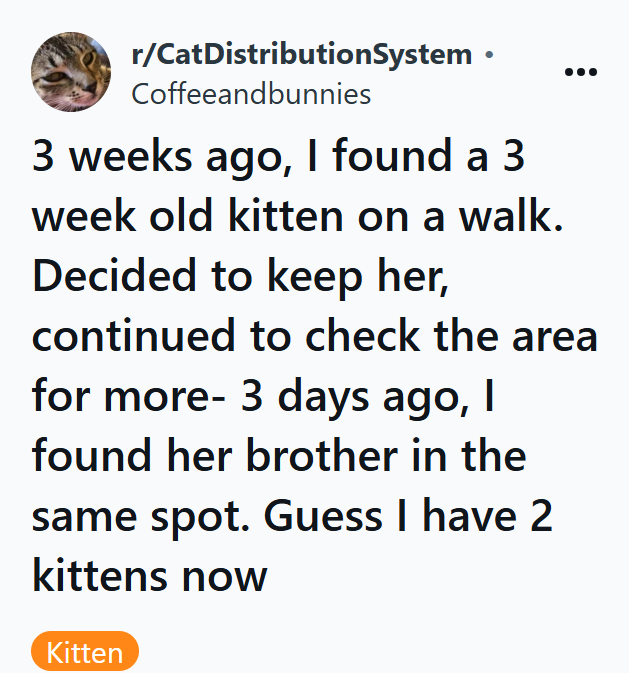
Task: View the Coffeeandbunnies user profile
Action: [x=251, y=94]
